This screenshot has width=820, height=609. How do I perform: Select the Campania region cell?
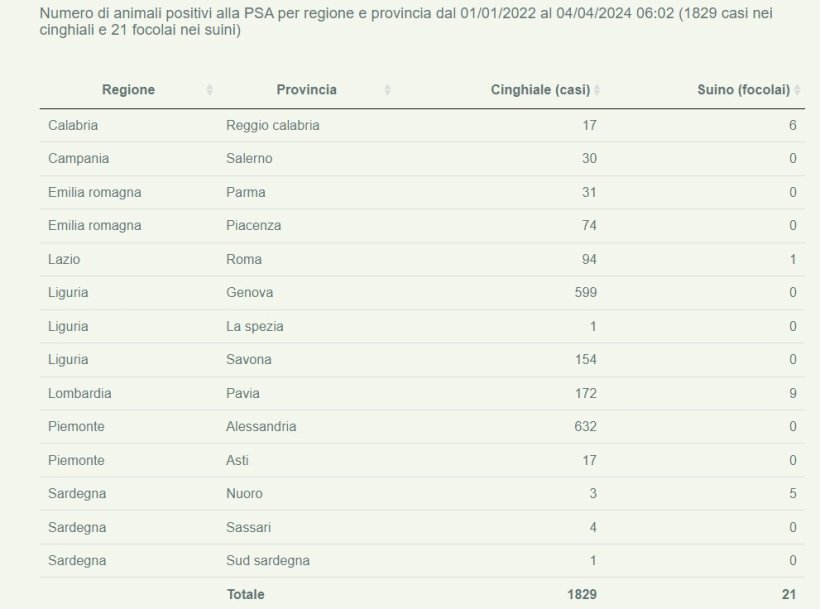[x=78, y=158]
